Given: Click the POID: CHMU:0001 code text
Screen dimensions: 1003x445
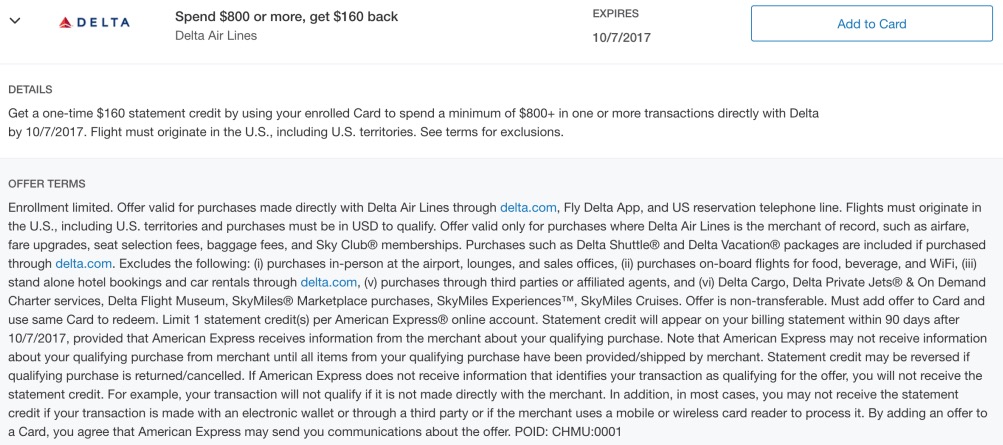Looking at the screenshot, I should (568, 431).
